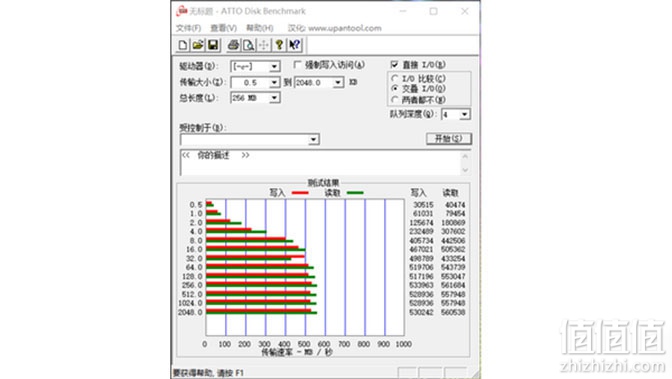Click the New file toolbar icon

[183, 45]
